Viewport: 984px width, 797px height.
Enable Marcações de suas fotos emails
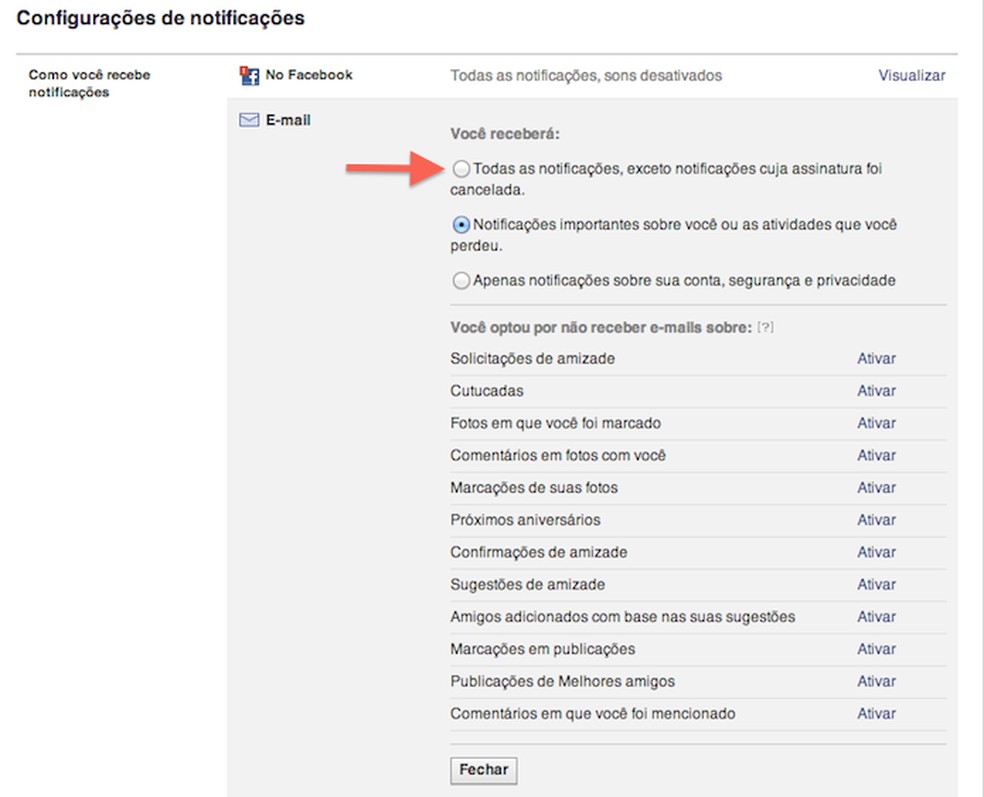876,487
